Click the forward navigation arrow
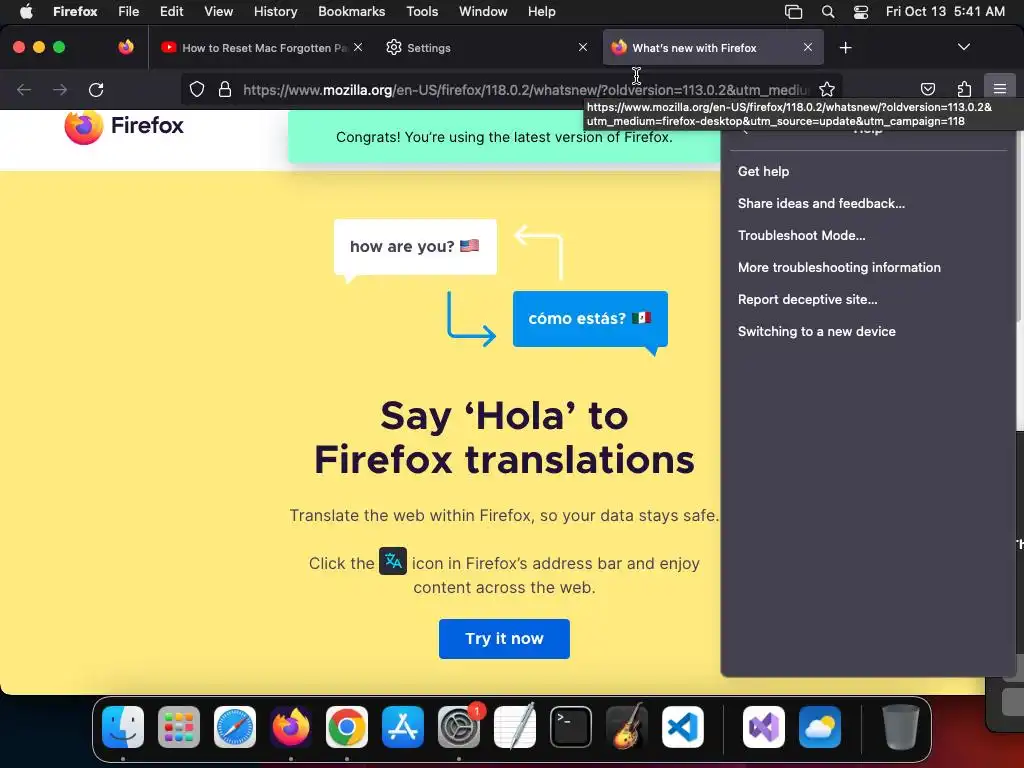The height and width of the screenshot is (768, 1024). click(x=60, y=89)
